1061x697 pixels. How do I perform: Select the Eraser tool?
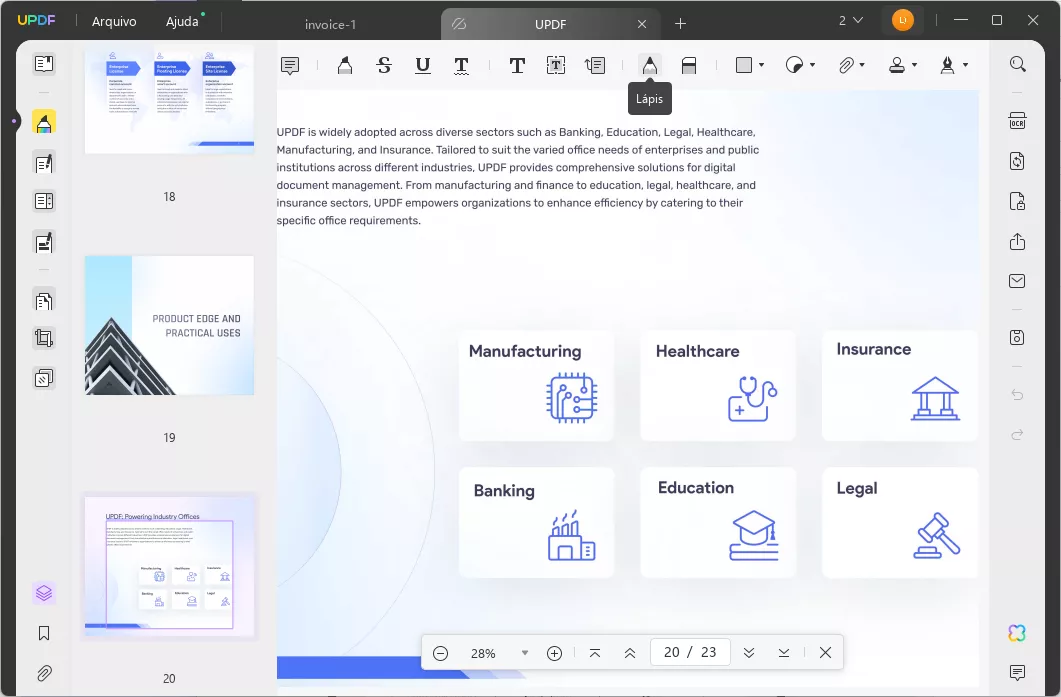tap(688, 64)
